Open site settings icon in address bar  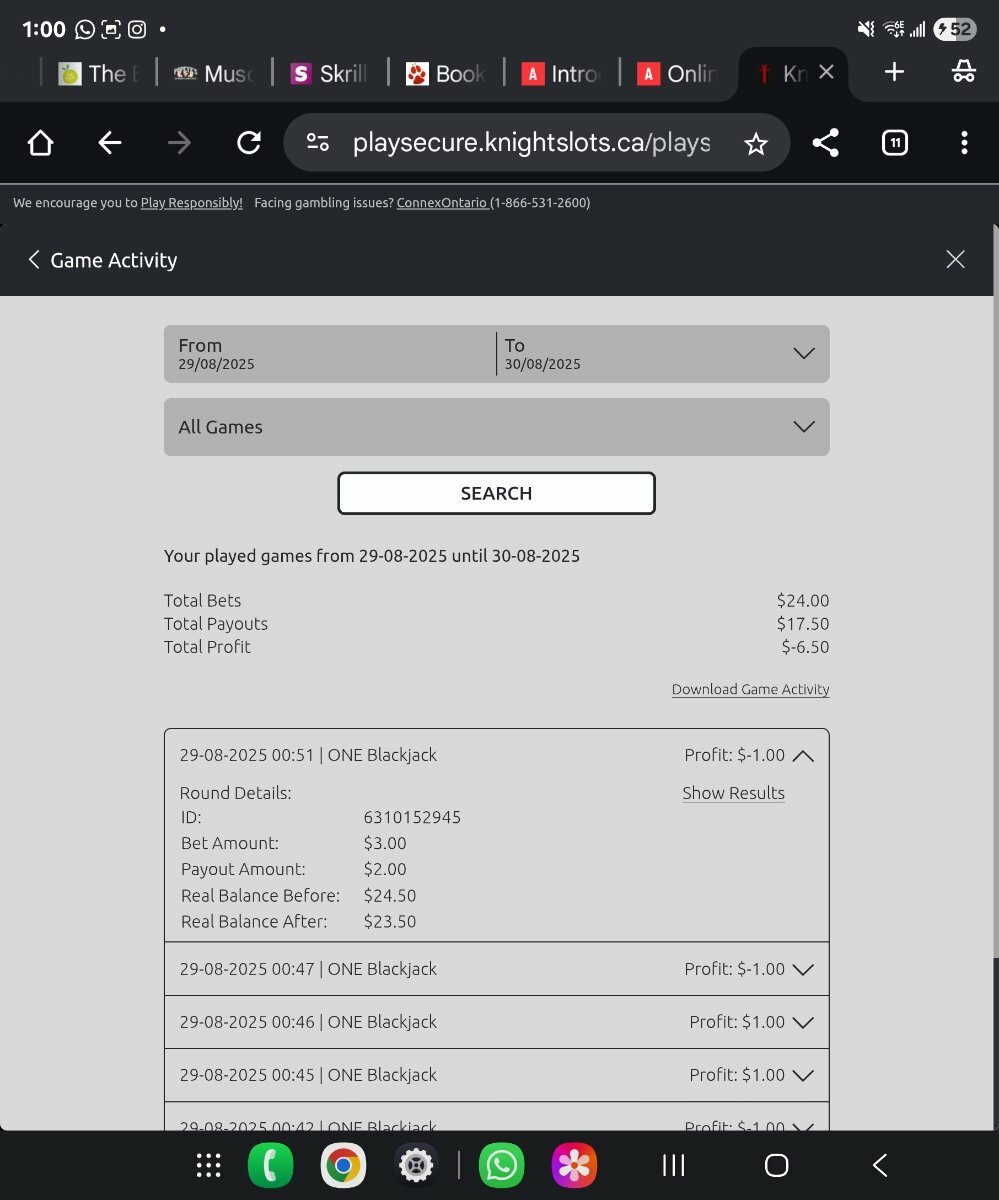click(x=318, y=143)
